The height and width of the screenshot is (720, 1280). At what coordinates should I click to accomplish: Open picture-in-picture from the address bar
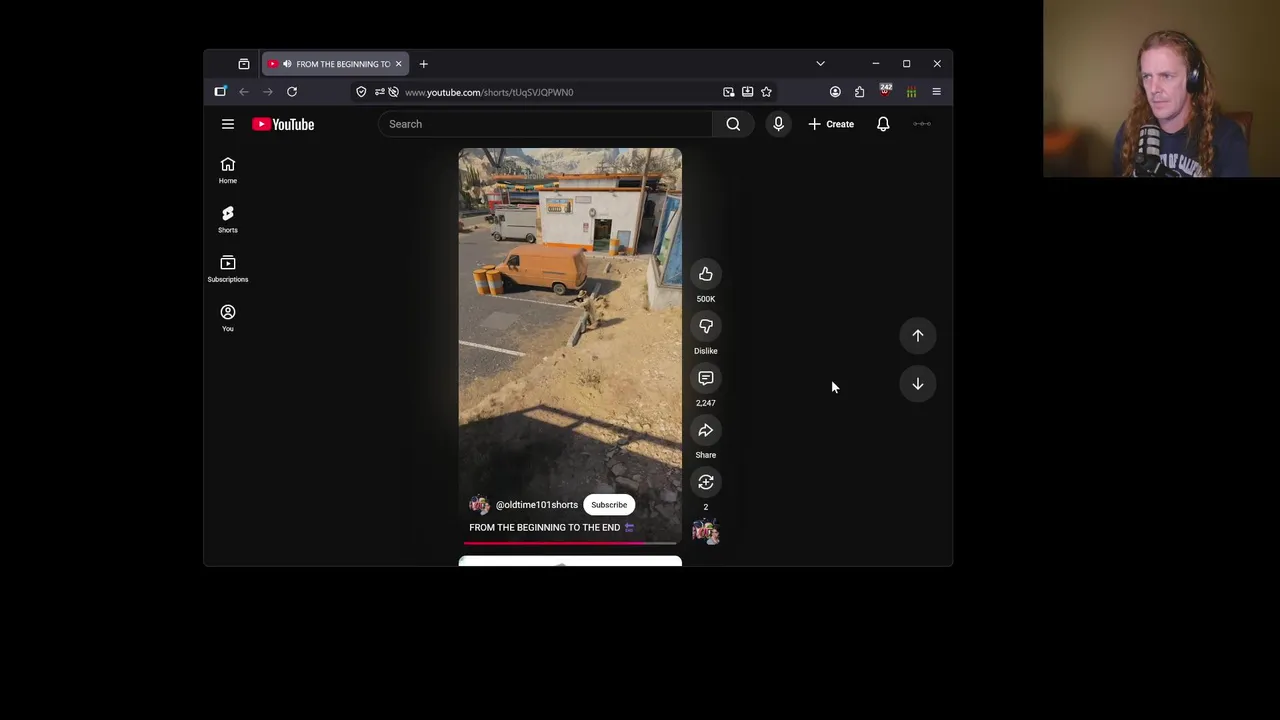729,92
